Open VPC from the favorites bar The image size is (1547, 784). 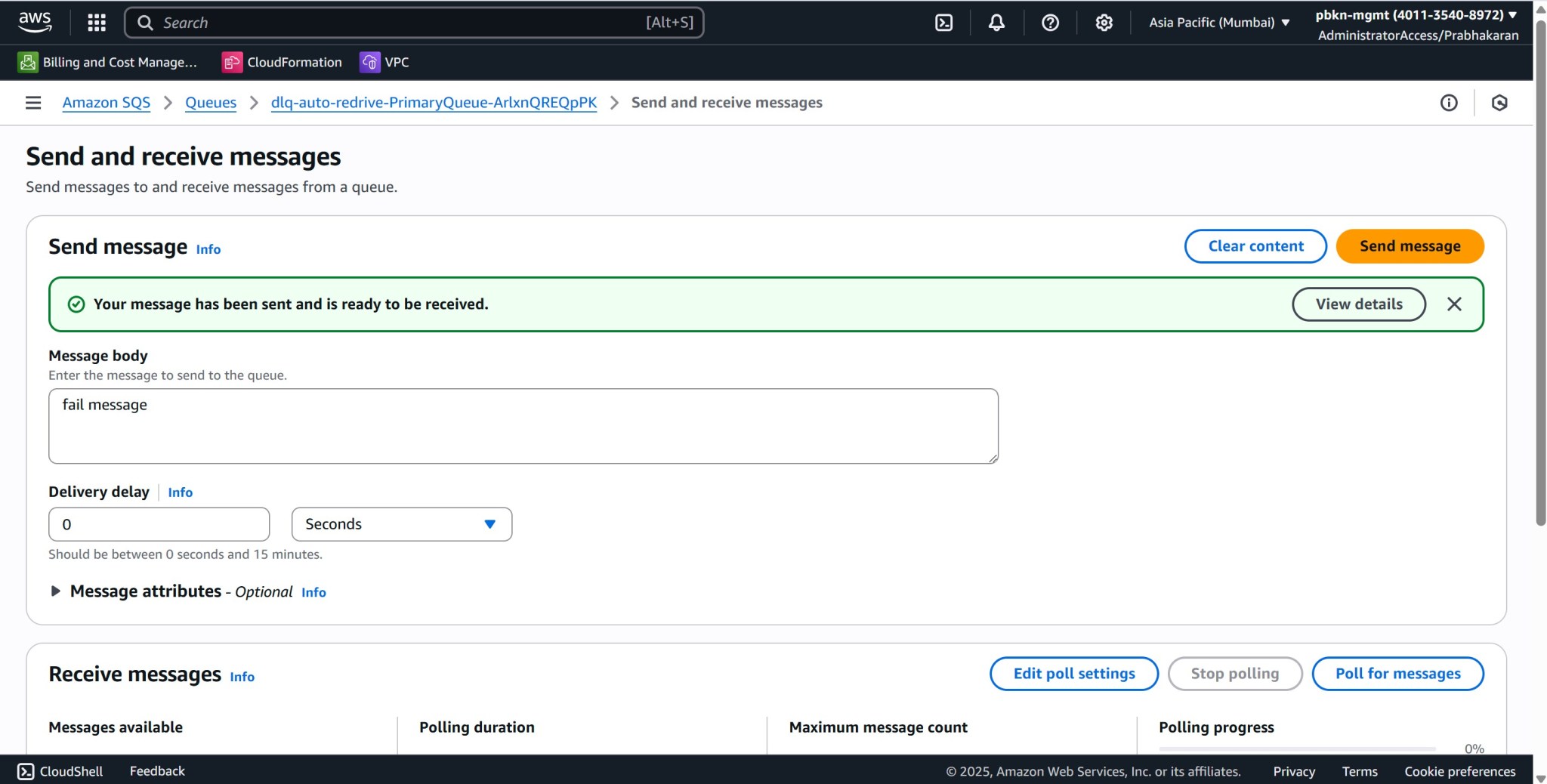tap(384, 62)
